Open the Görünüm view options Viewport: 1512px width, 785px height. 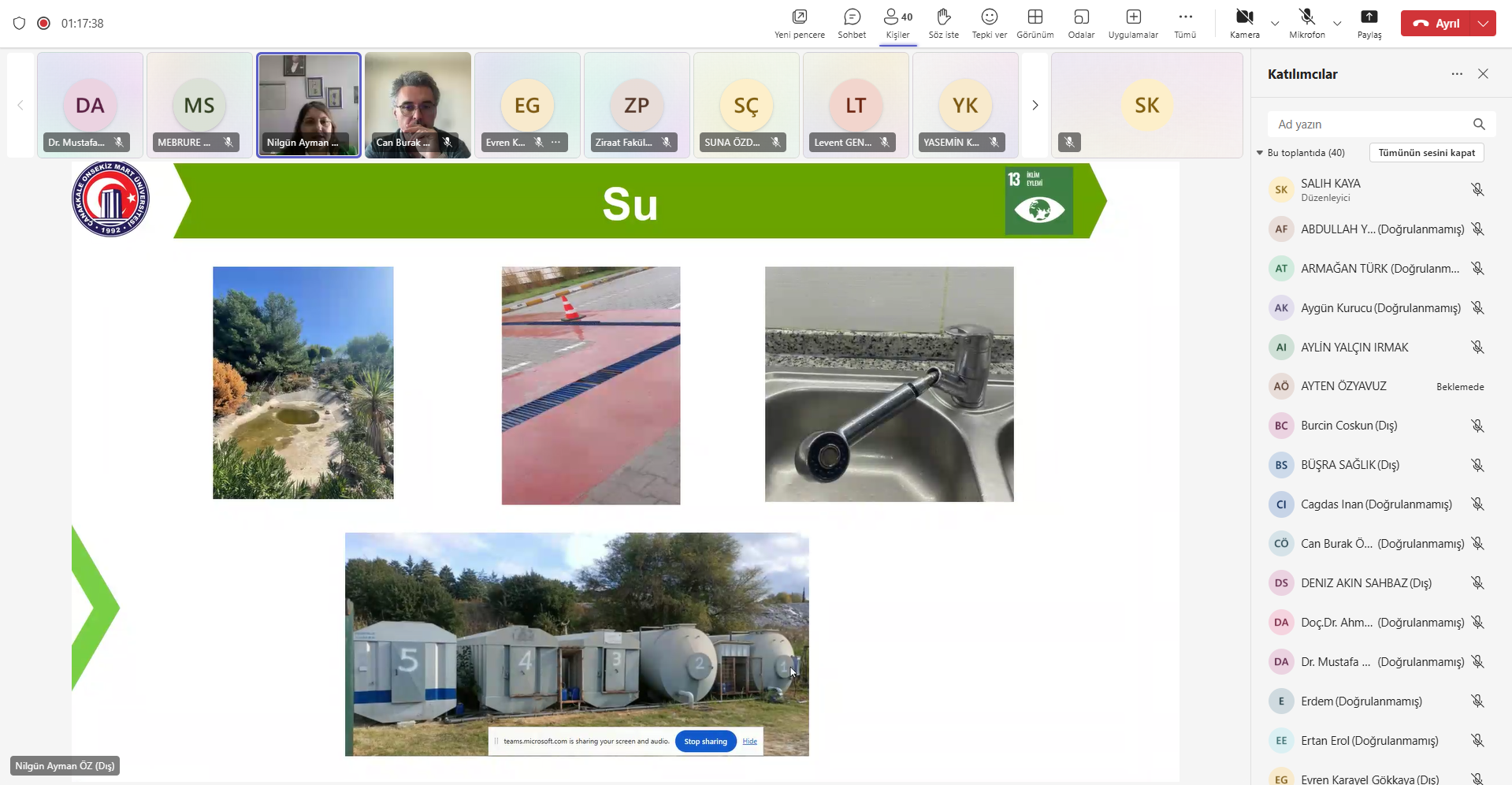tap(1035, 23)
